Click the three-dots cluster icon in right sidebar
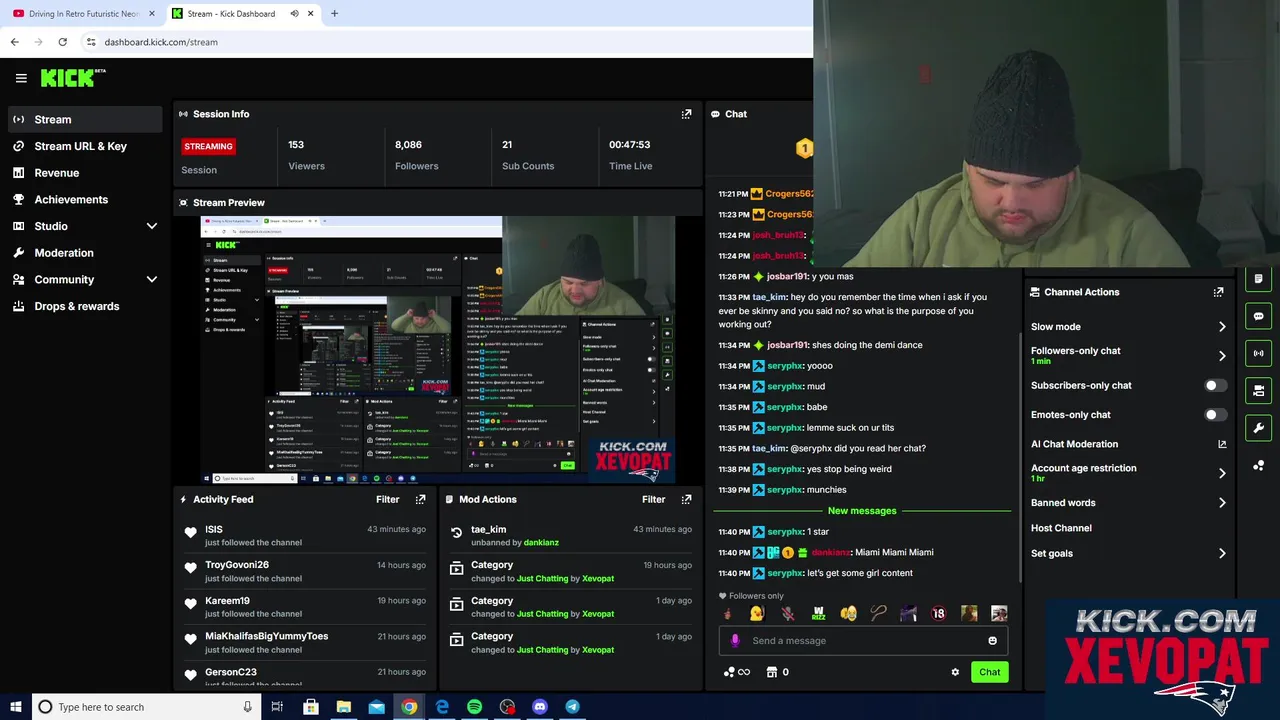This screenshot has width=1280, height=720. coord(1258,466)
